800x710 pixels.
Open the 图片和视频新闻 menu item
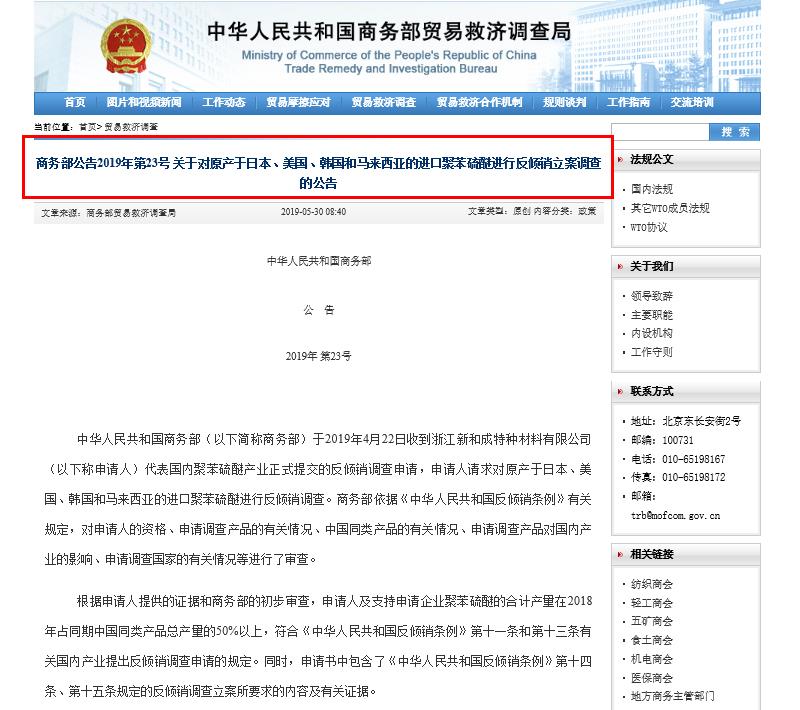pyautogui.click(x=144, y=103)
